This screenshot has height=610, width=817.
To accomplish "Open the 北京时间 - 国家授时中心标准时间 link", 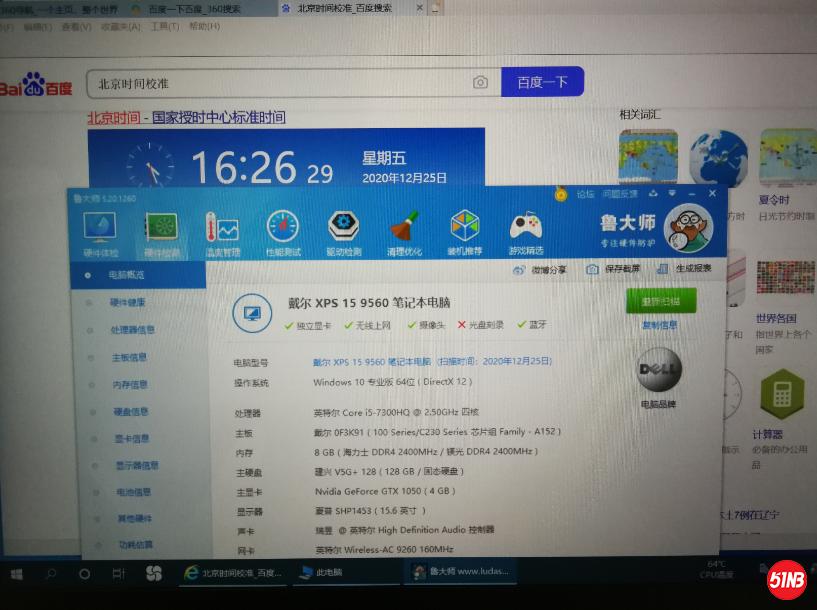I will [x=186, y=117].
